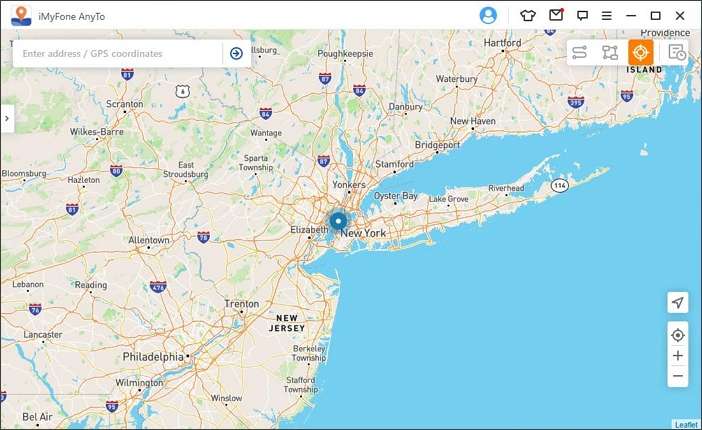Viewport: 702px width, 430px height.
Task: Click the iMyFone AnyTo app logo
Action: click(x=21, y=16)
